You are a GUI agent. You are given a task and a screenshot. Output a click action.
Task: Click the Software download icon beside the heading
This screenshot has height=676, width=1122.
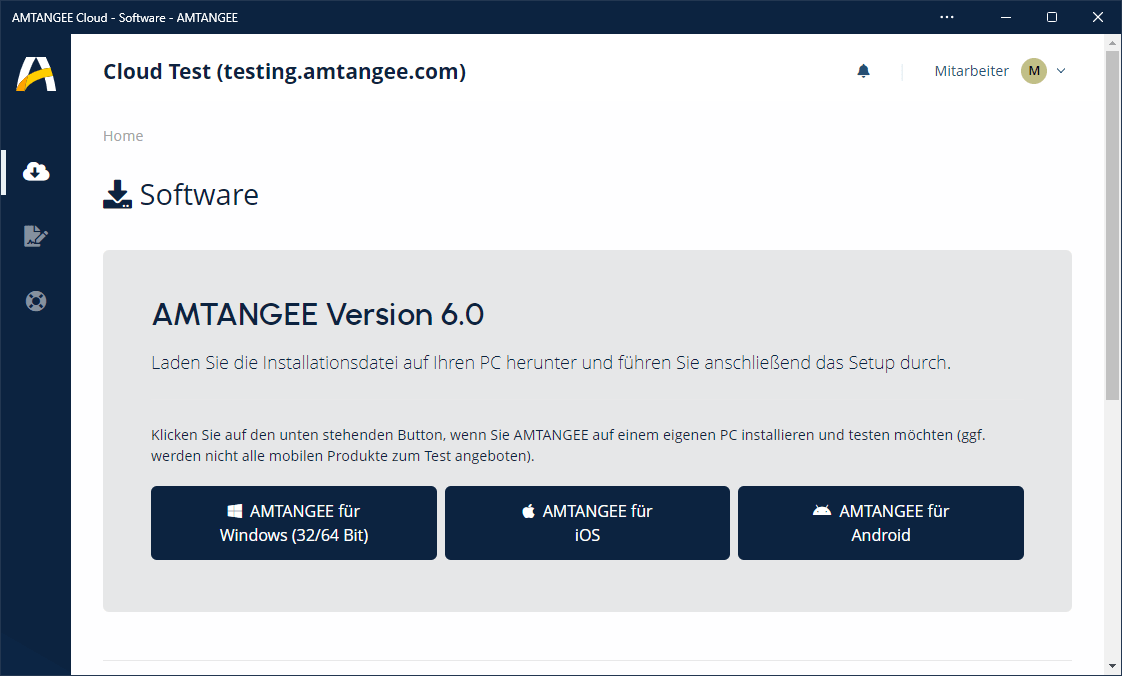click(x=117, y=195)
